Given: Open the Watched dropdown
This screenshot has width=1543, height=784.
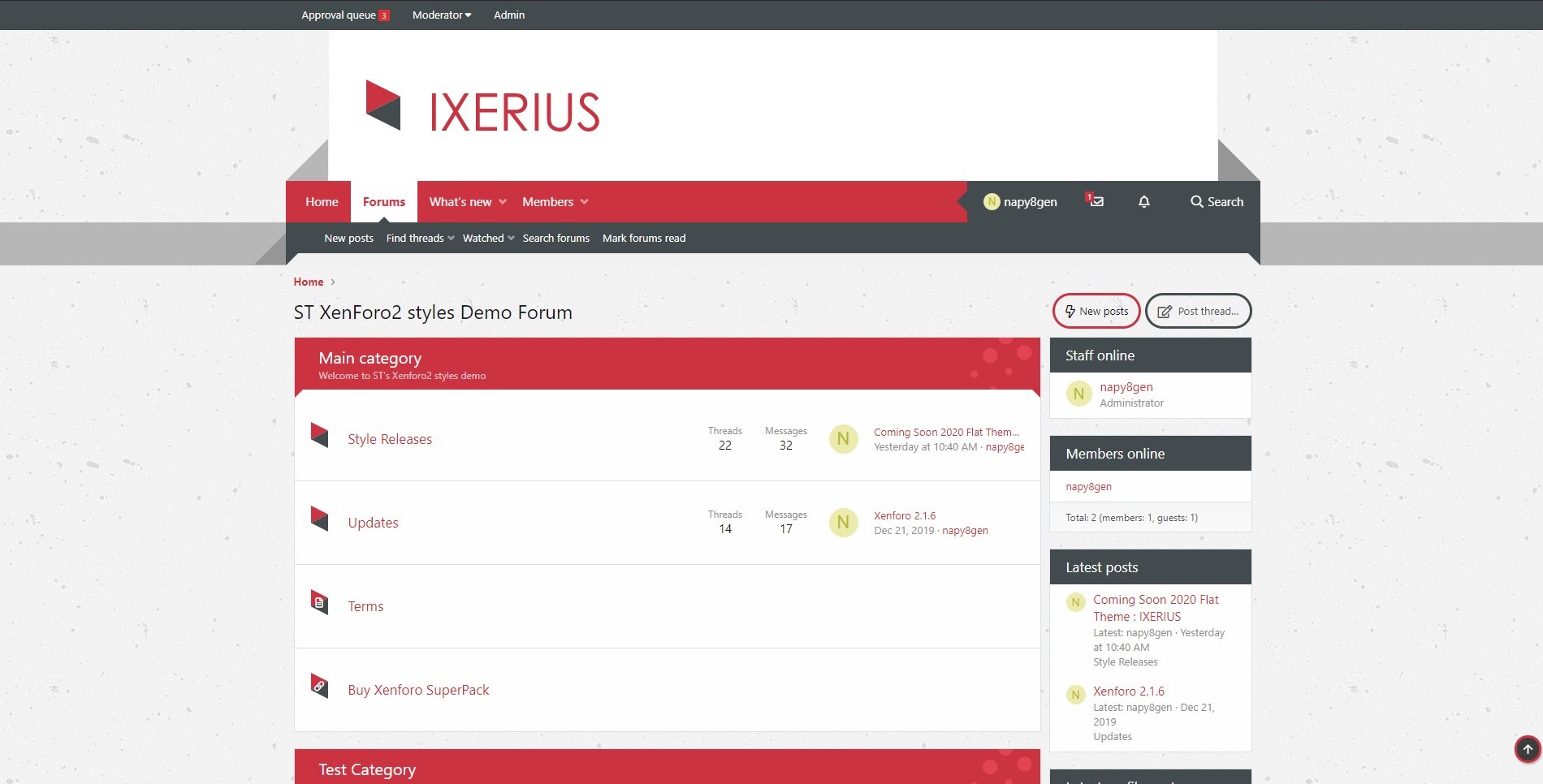Looking at the screenshot, I should 488,238.
